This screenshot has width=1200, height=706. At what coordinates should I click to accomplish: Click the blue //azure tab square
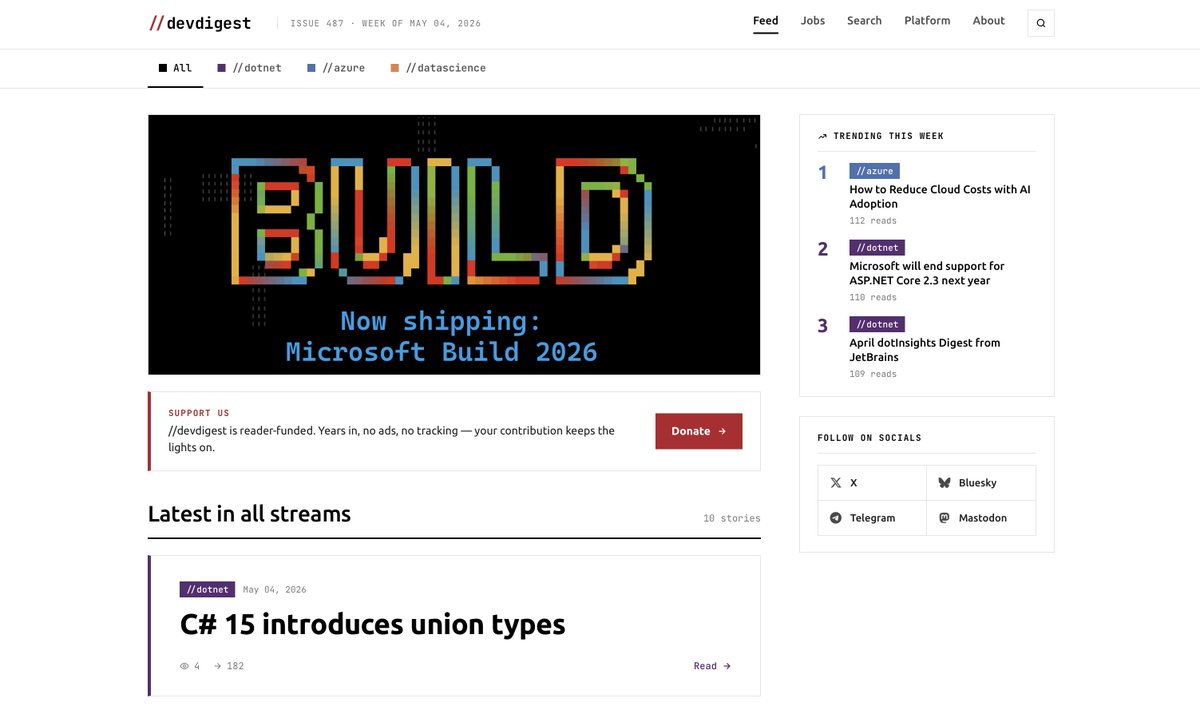coord(311,68)
